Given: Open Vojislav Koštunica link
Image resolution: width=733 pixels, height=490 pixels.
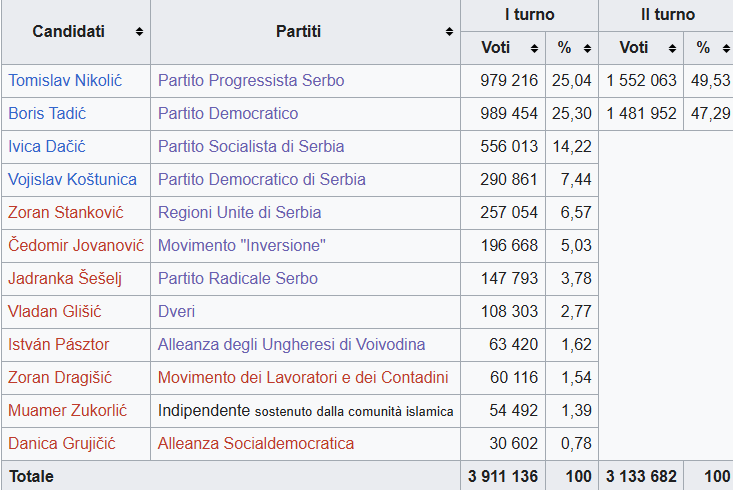Looking at the screenshot, I should pos(72,180).
